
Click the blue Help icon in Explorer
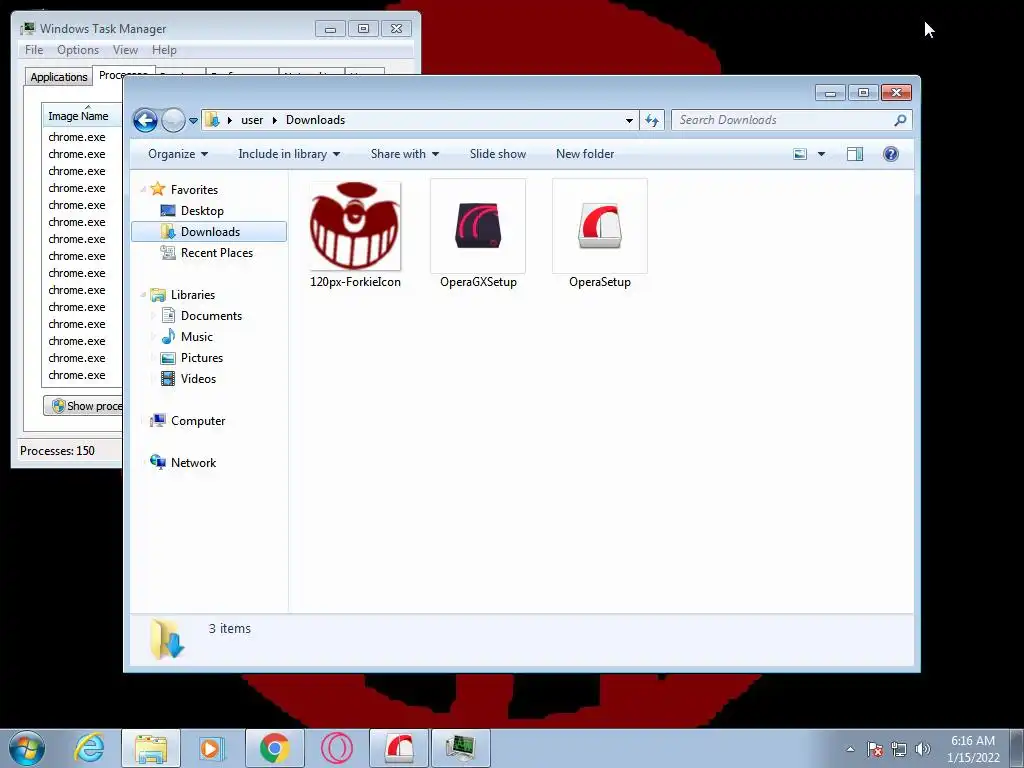pos(891,154)
